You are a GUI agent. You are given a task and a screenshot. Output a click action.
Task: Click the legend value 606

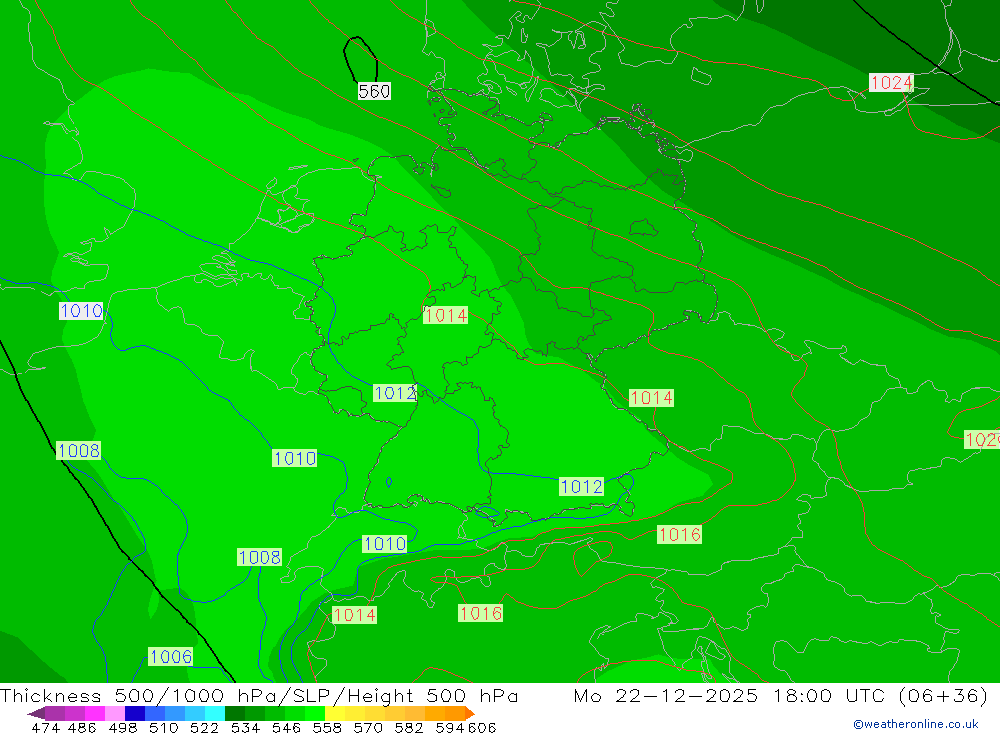482,727
